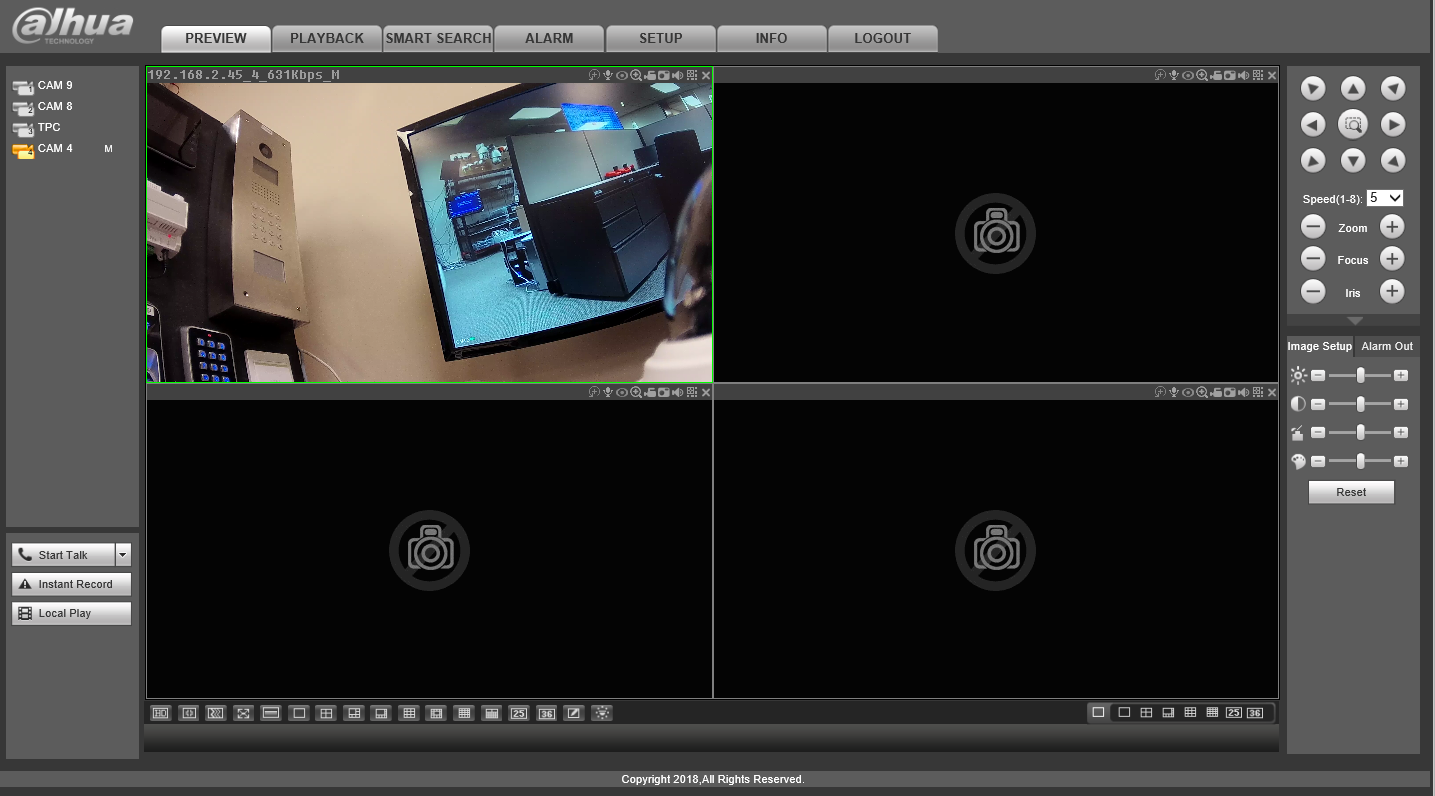The height and width of the screenshot is (796, 1435).
Task: Click digital zoom icon in CAM 4 window
Action: (635, 75)
